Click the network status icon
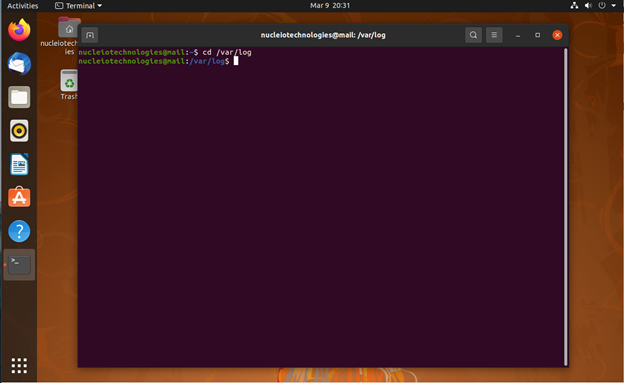 574,6
